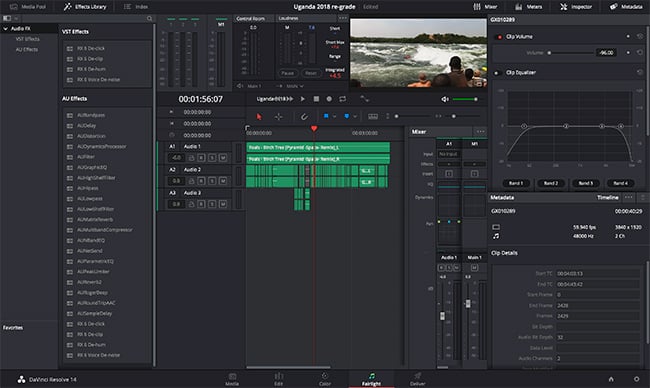Lock the Audio 3 track
Image resolution: width=650 pixels, height=388 pixels.
click(x=192, y=204)
